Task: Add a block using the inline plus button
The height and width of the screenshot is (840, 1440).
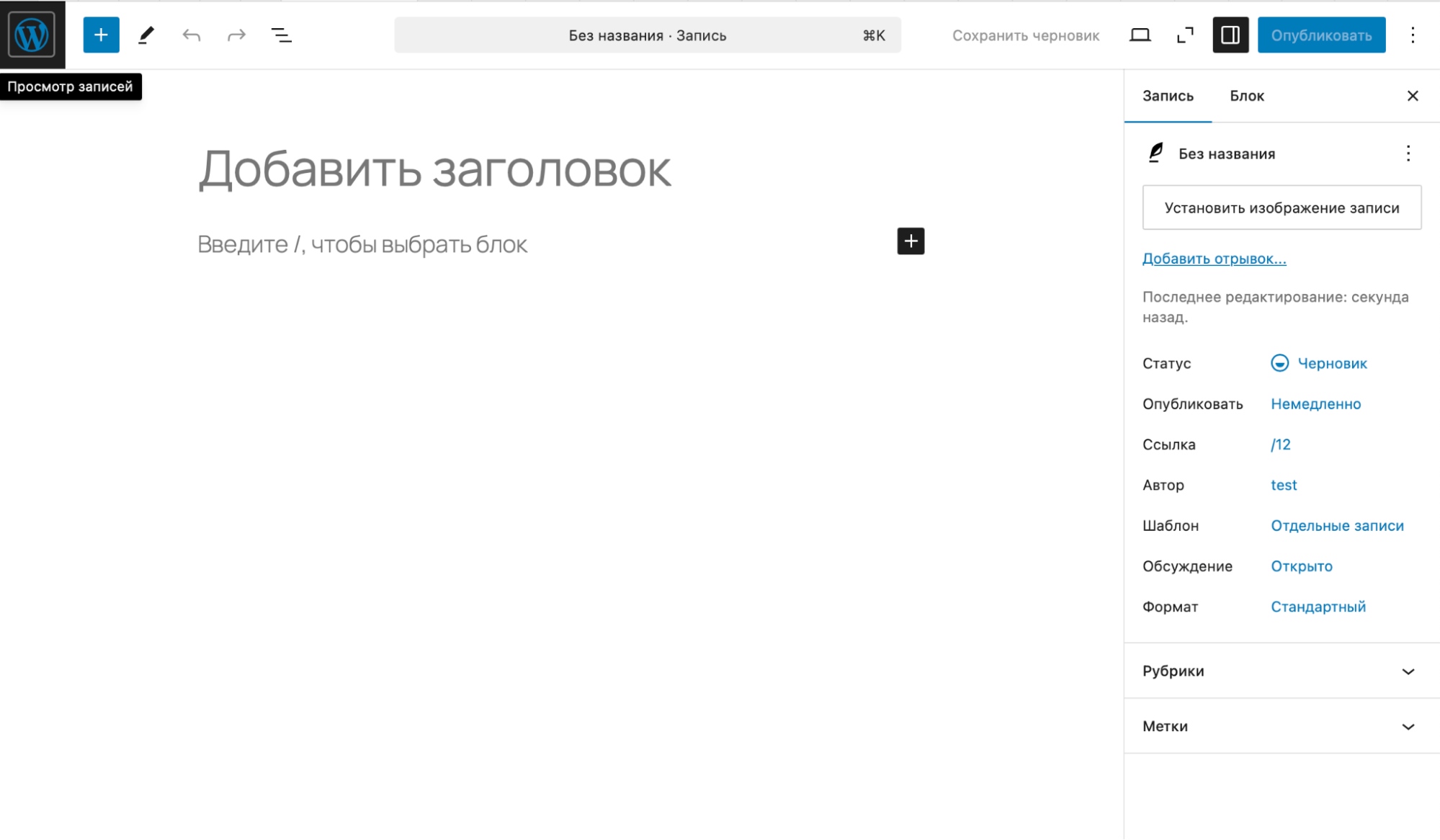Action: click(910, 241)
